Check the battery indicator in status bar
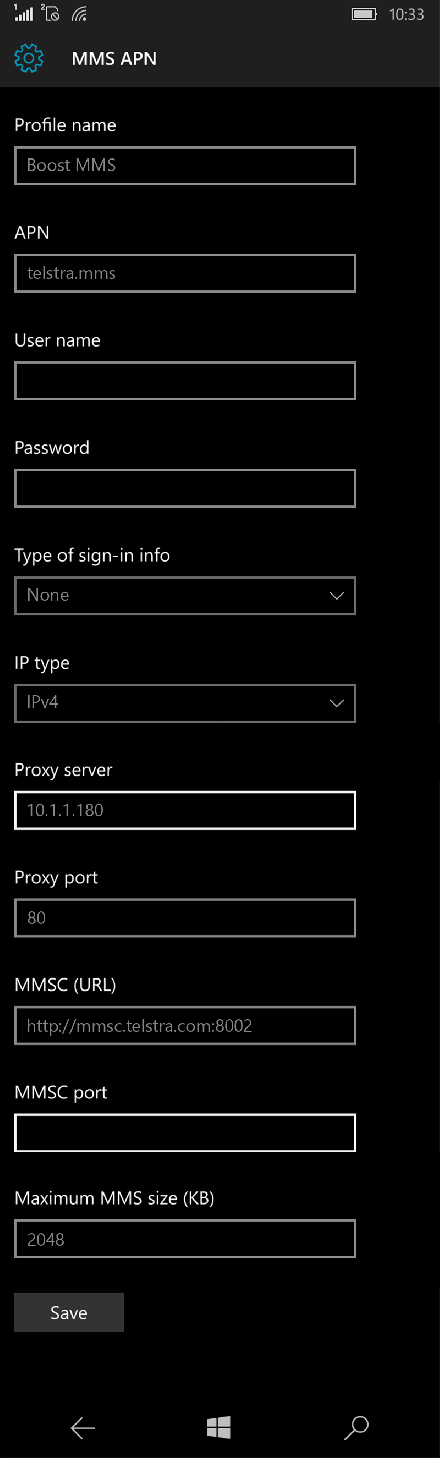The image size is (440, 1458). [364, 15]
